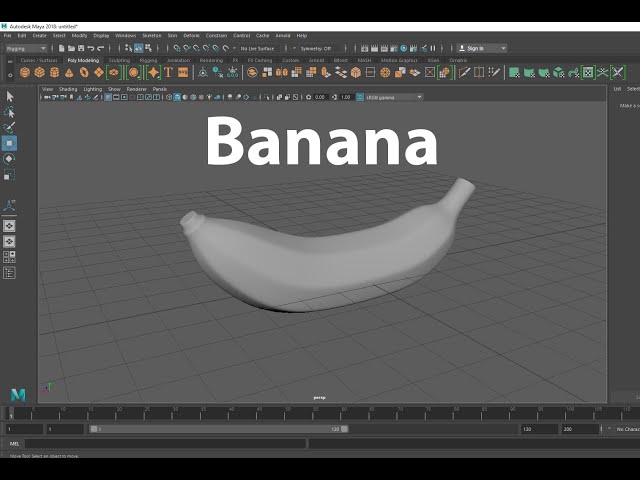Open the Skeleton menu

click(151, 36)
